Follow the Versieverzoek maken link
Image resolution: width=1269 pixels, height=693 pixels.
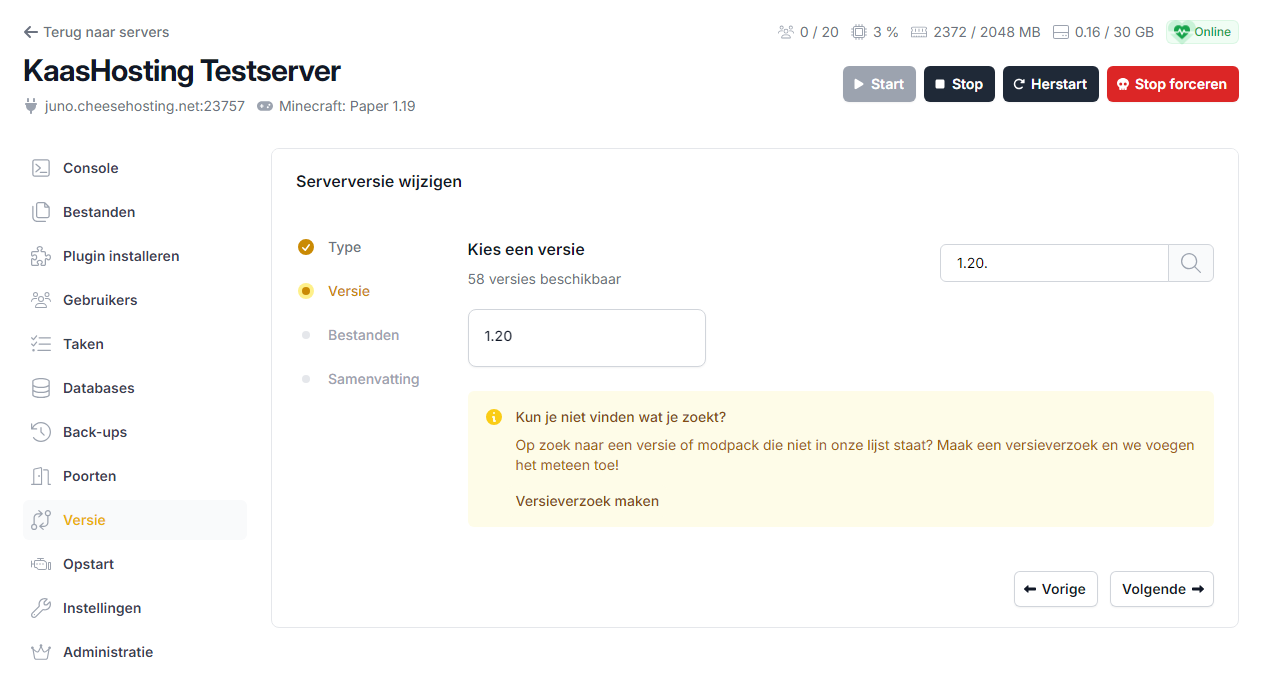587,501
